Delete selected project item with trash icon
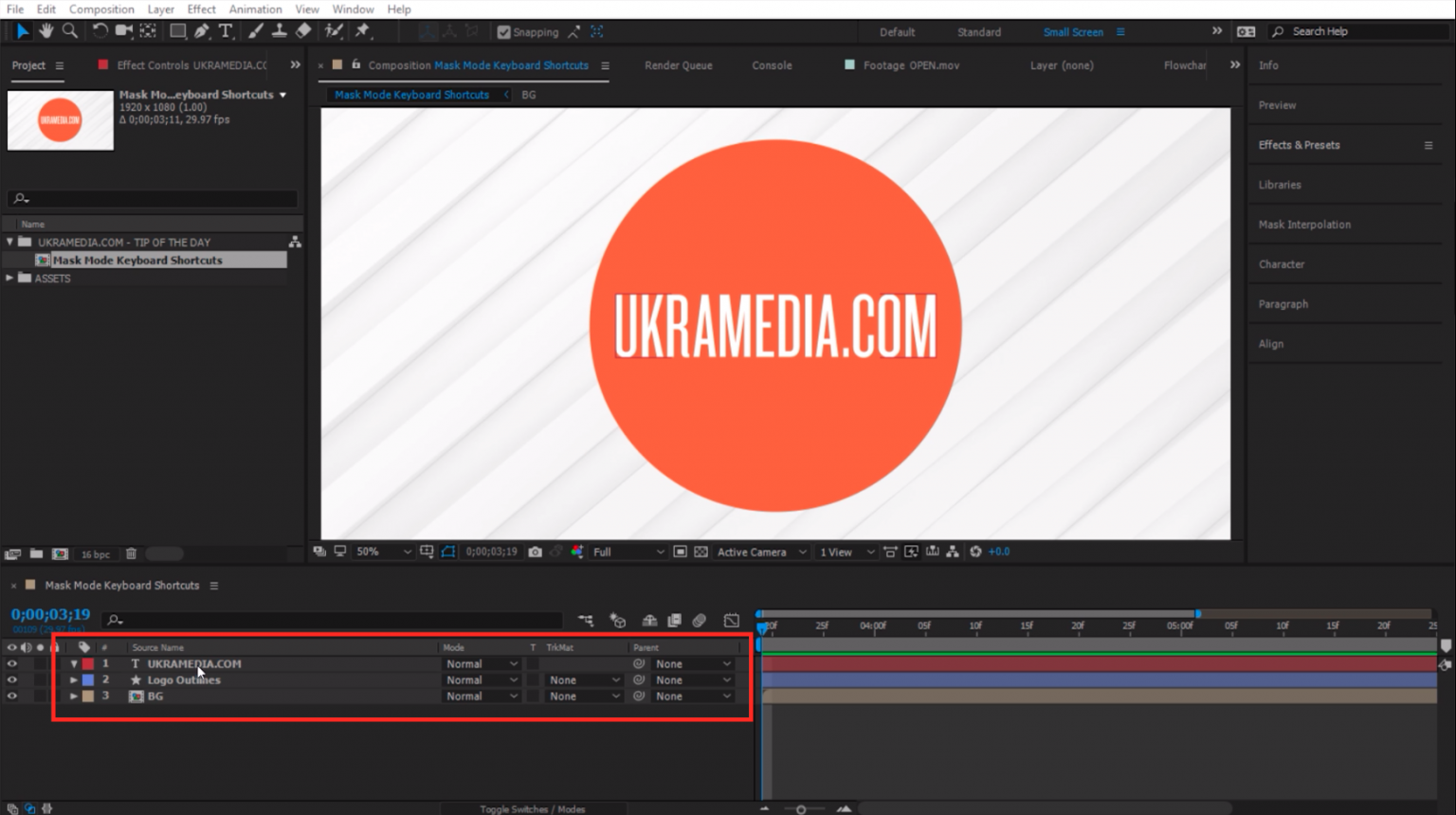 [132, 554]
